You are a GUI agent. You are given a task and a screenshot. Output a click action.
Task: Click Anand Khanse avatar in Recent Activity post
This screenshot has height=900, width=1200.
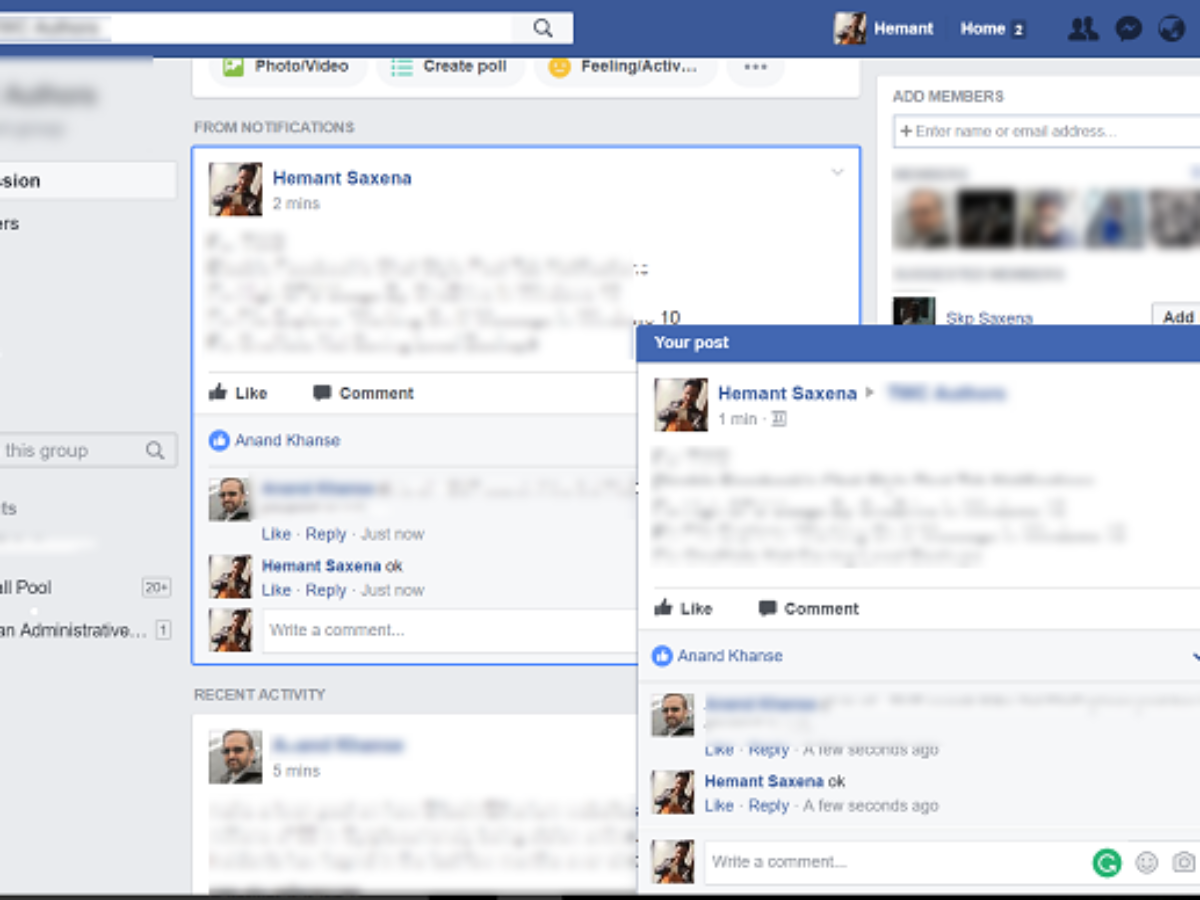point(236,756)
